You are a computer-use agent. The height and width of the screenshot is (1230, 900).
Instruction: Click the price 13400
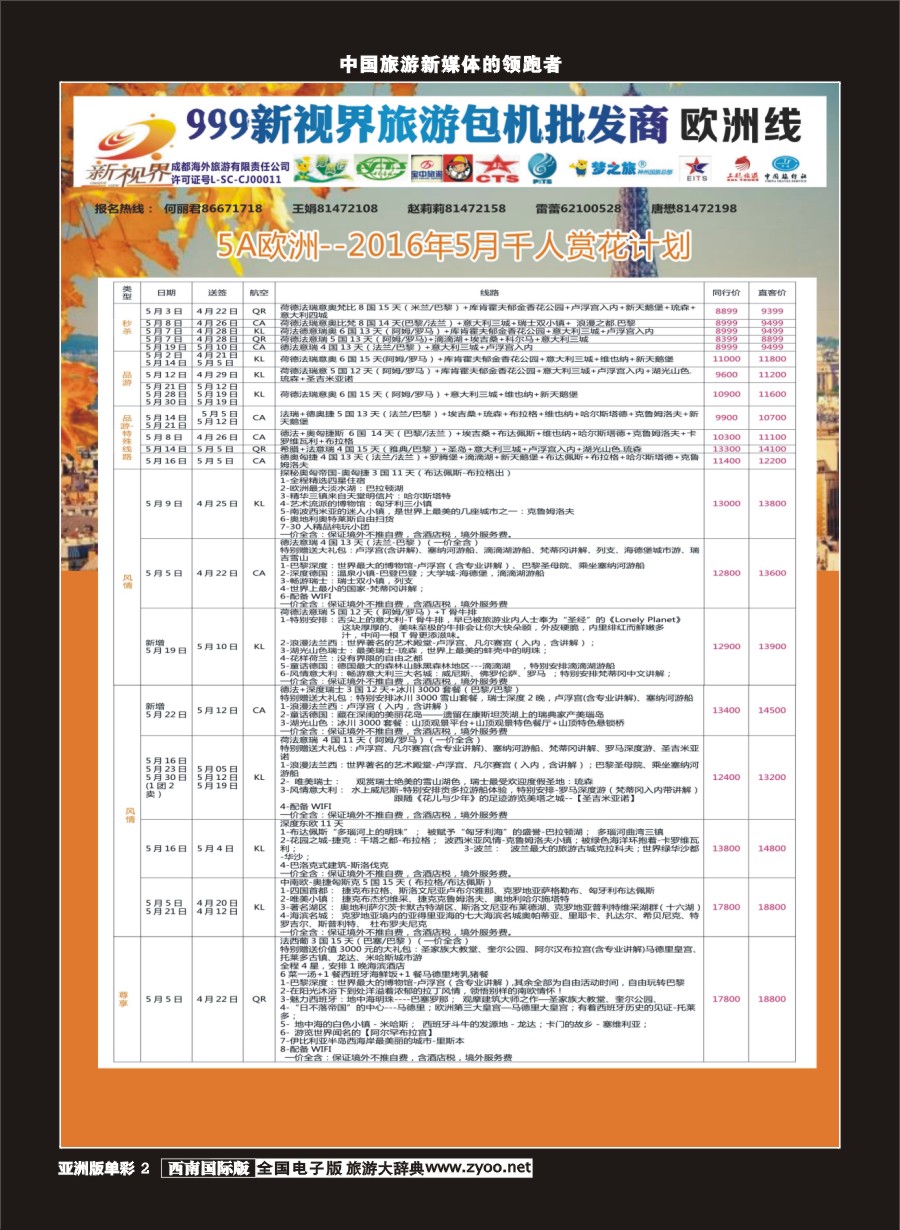pos(726,710)
